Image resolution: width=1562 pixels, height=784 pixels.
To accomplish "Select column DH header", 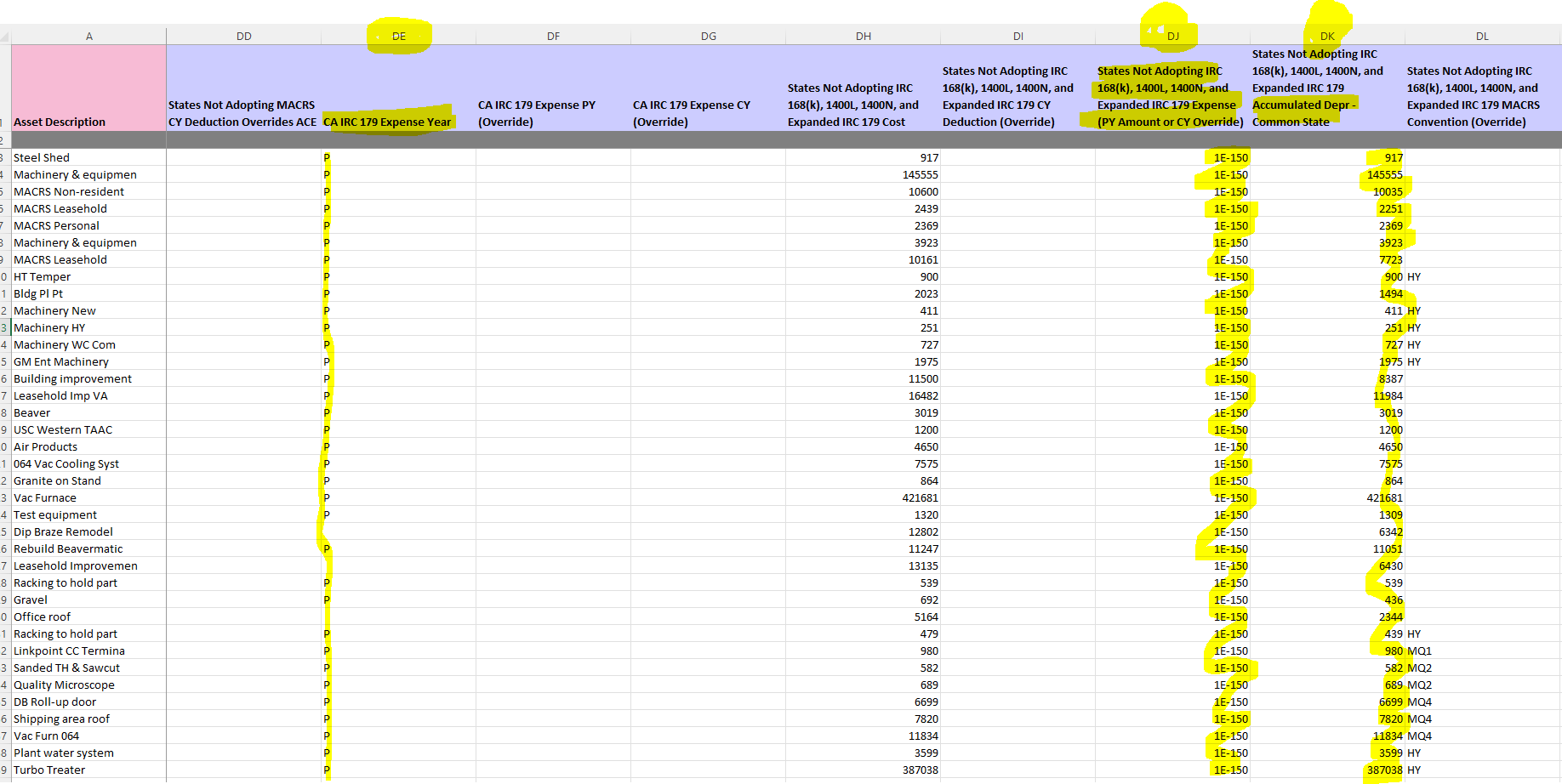I will coord(863,37).
